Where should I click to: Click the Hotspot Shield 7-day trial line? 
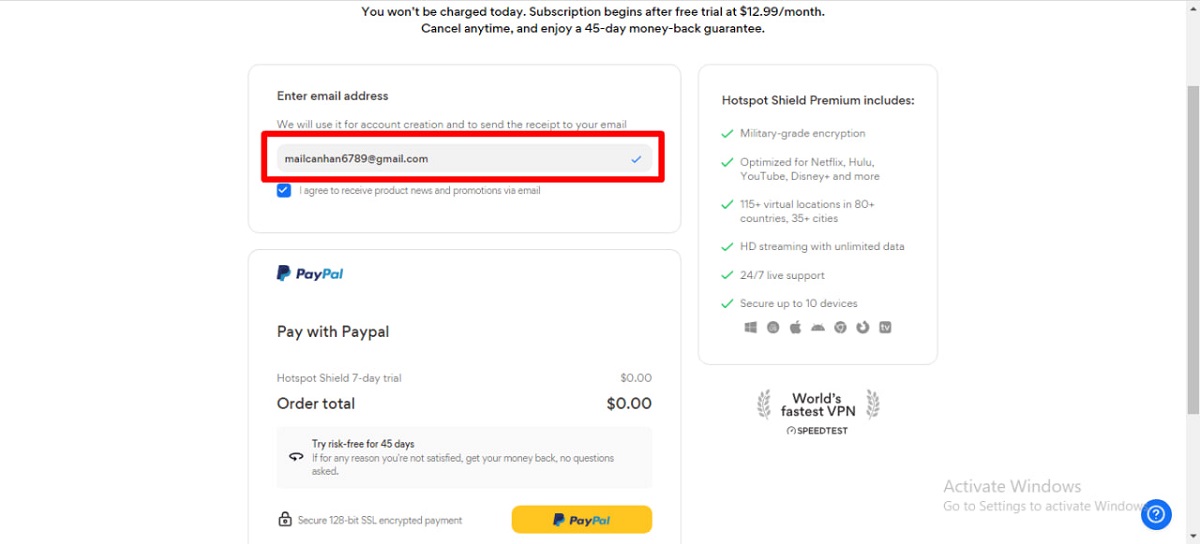[x=339, y=378]
